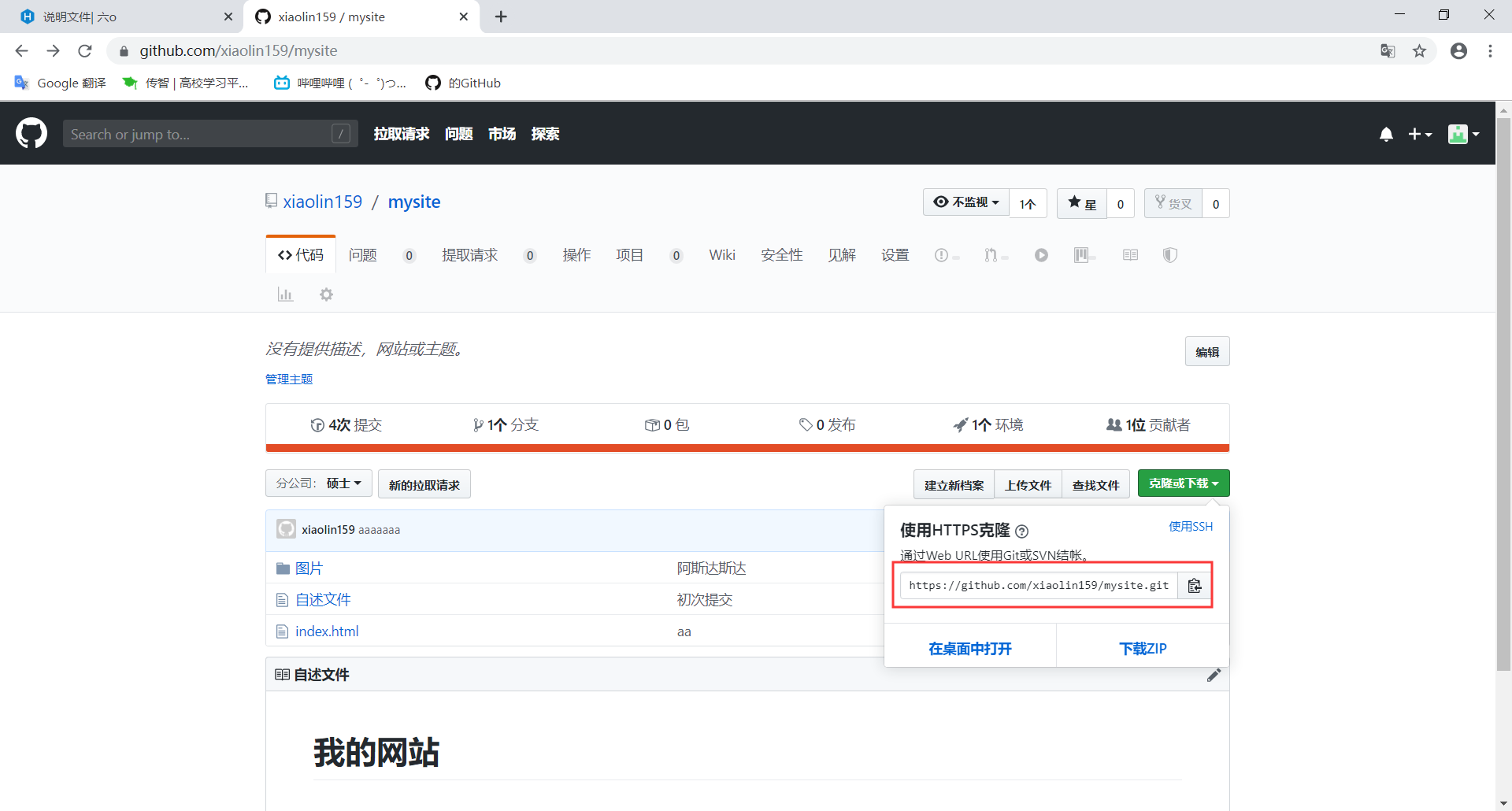Click 探索 in the top navigation

[x=546, y=134]
